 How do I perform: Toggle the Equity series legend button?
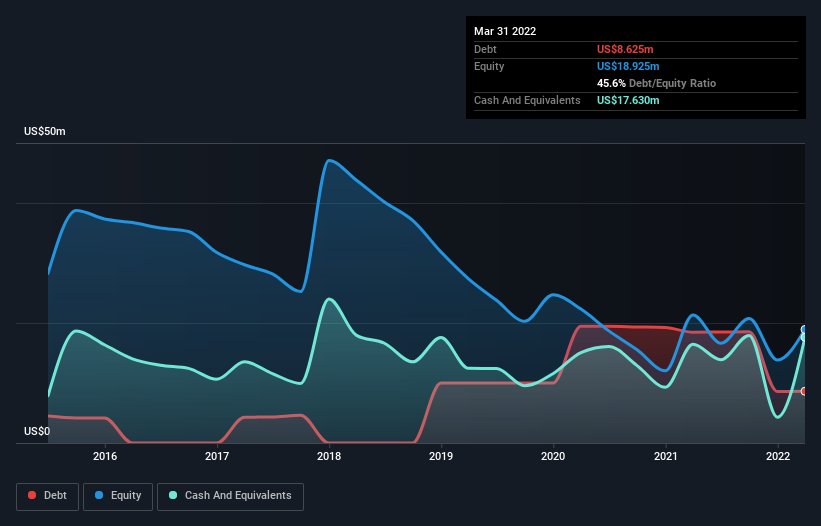tap(118, 496)
